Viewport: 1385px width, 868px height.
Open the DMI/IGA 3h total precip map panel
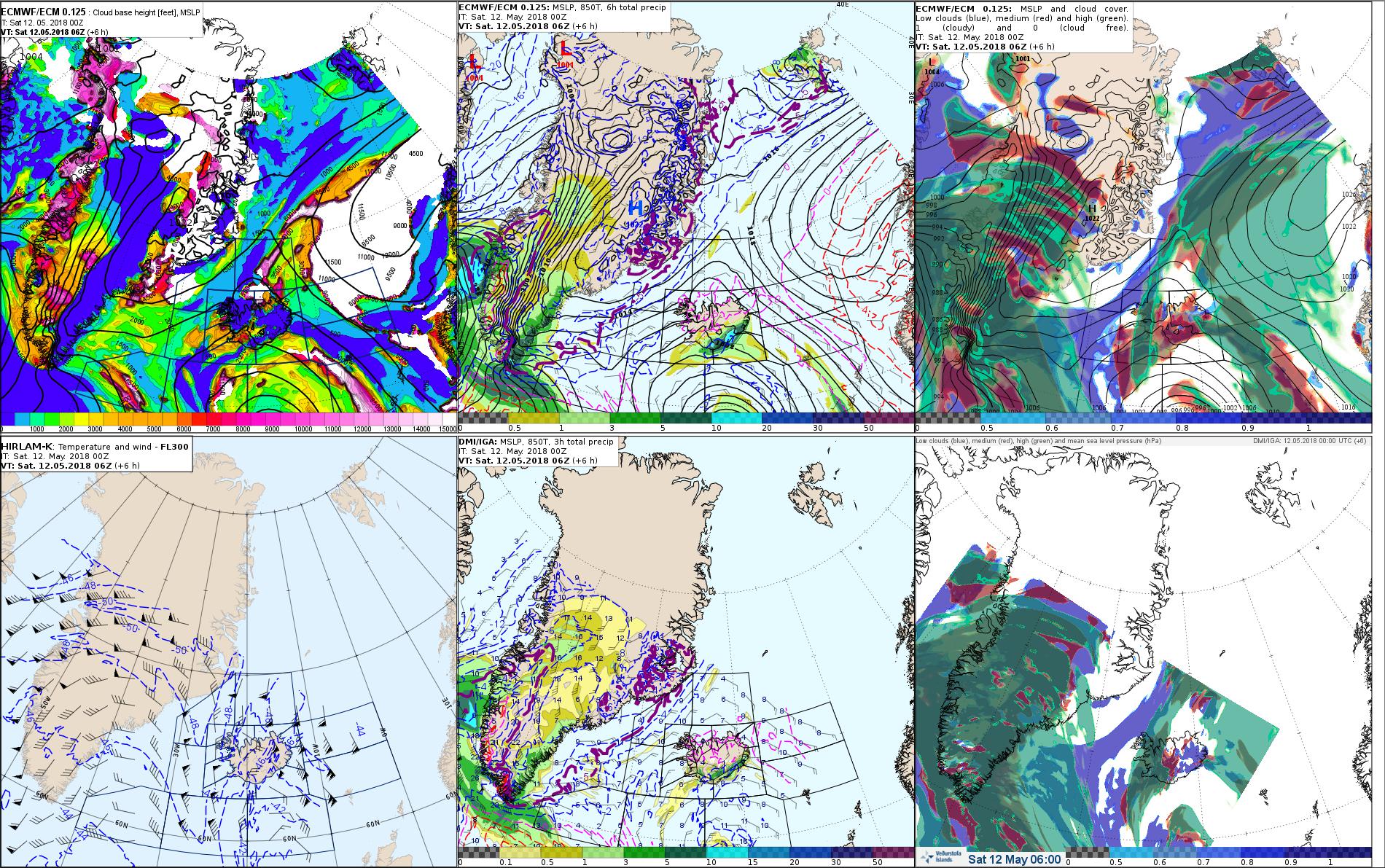click(686, 652)
